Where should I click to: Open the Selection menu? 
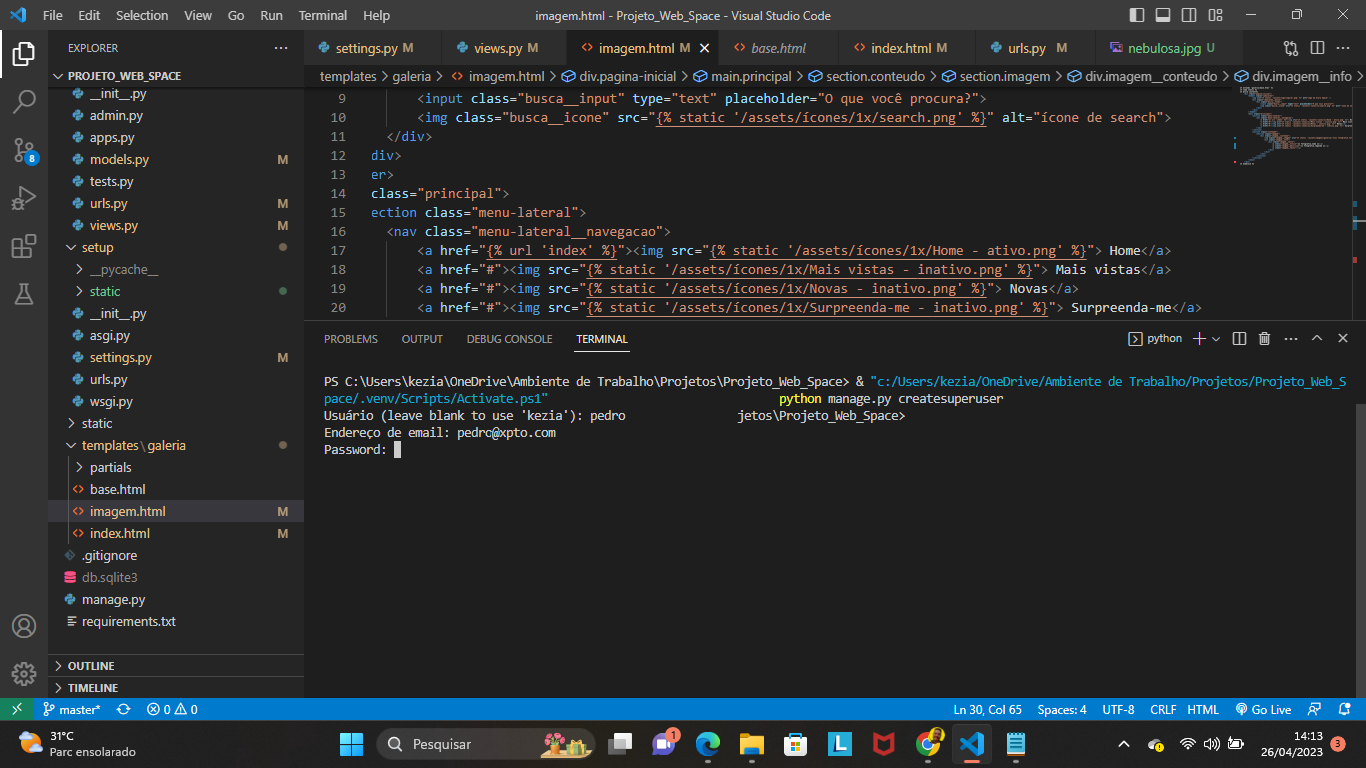(142, 15)
